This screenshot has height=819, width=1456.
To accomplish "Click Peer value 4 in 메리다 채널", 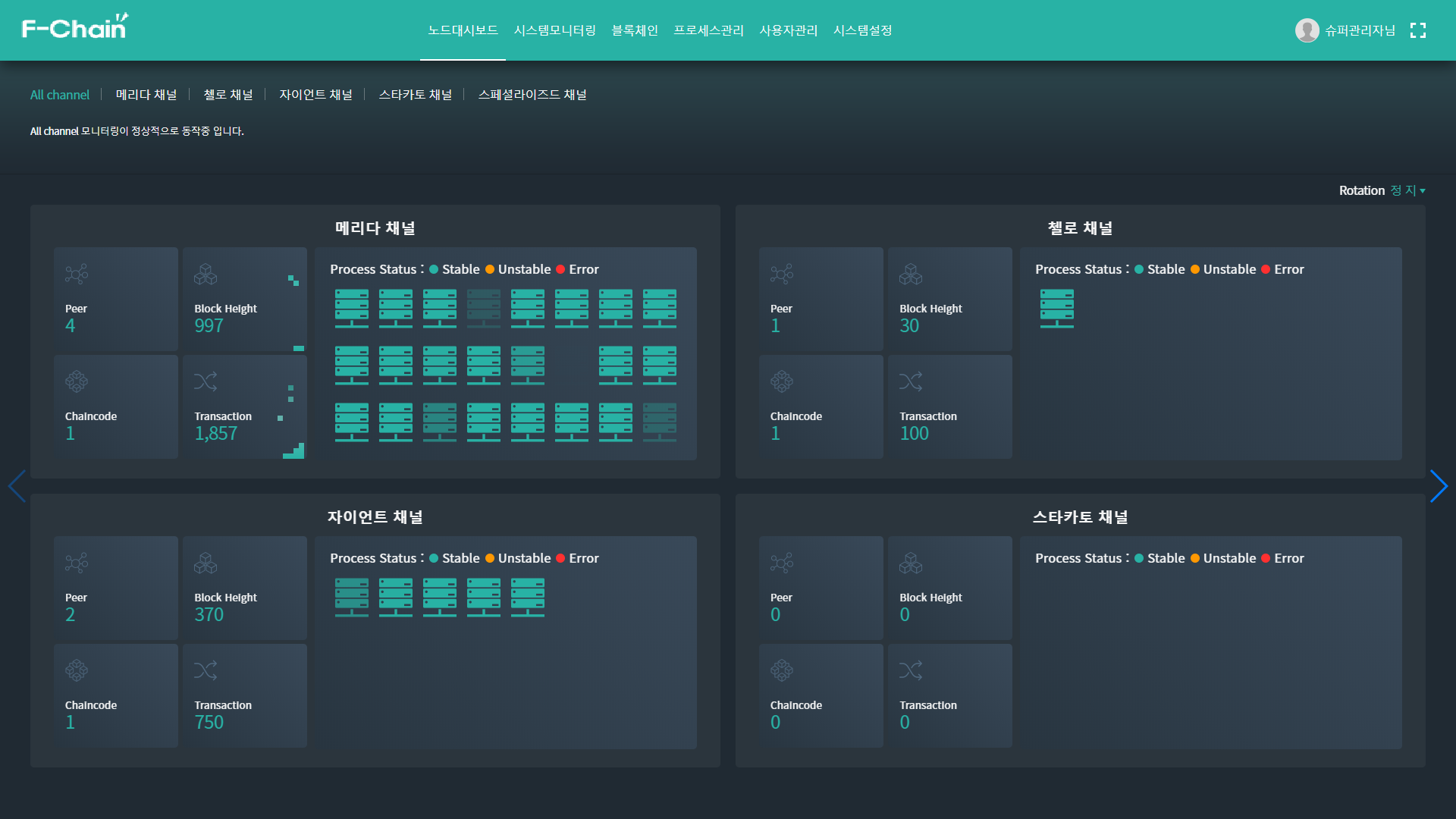I will tap(71, 326).
